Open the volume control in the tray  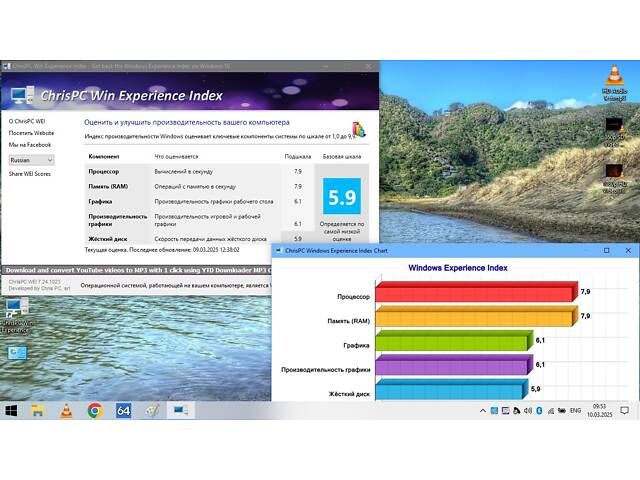tap(528, 411)
